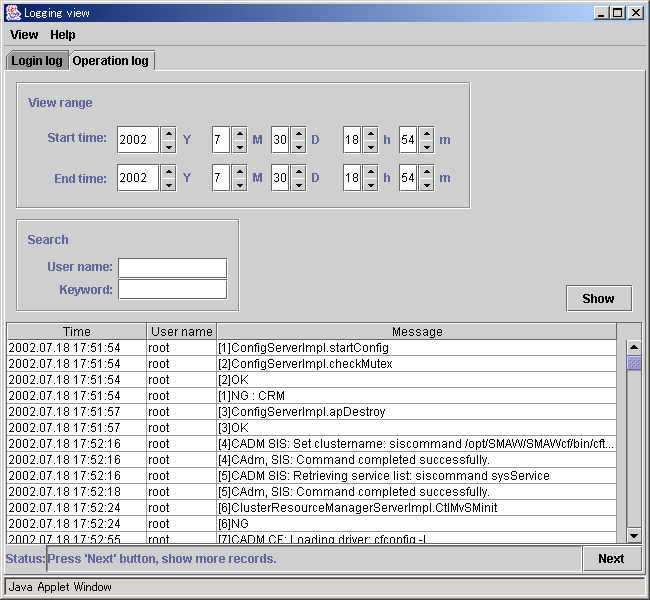Increase the Start time minute value
The width and height of the screenshot is (650, 600).
tap(426, 133)
